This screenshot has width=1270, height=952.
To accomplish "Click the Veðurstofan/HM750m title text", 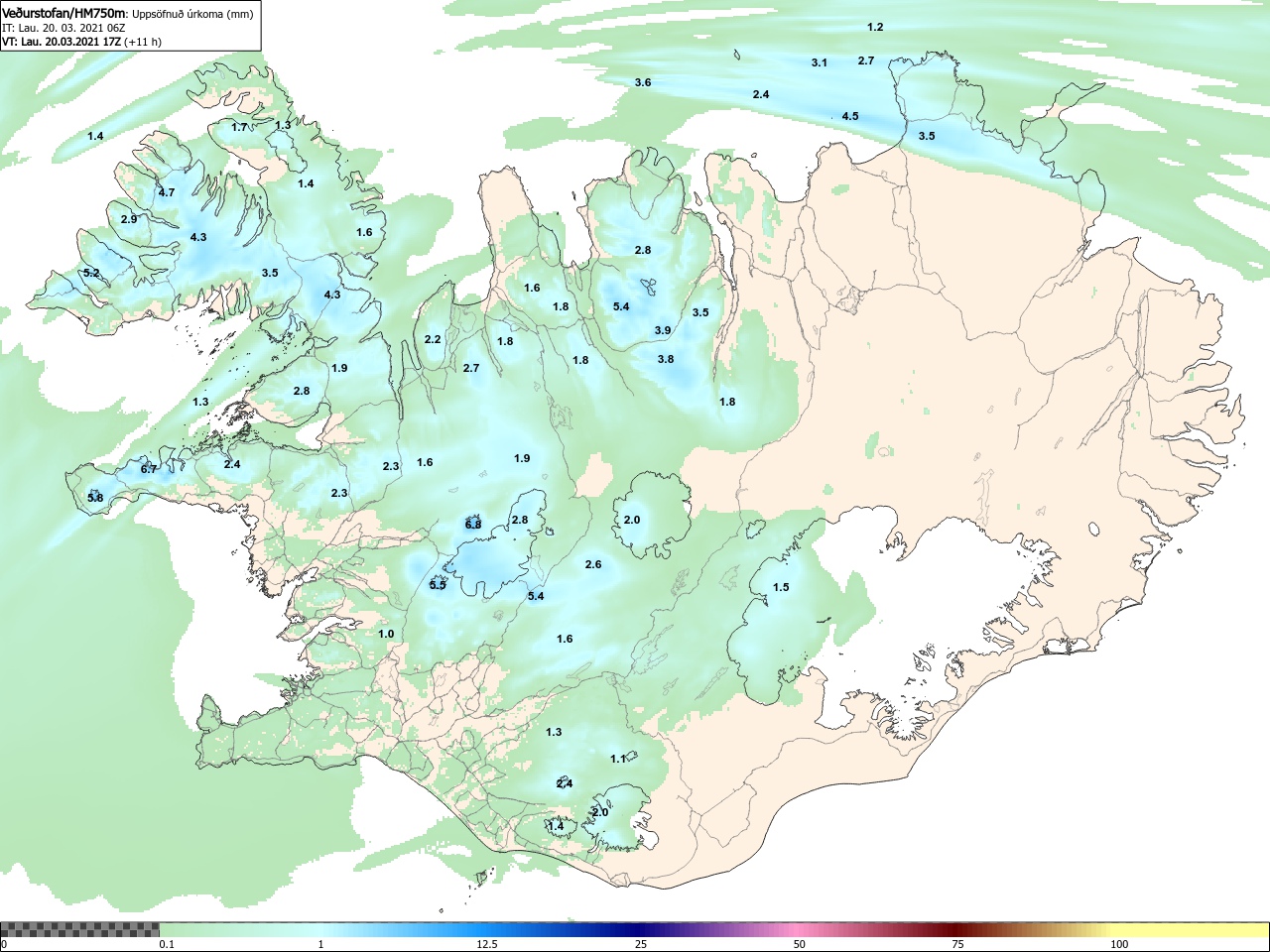I will [63, 14].
